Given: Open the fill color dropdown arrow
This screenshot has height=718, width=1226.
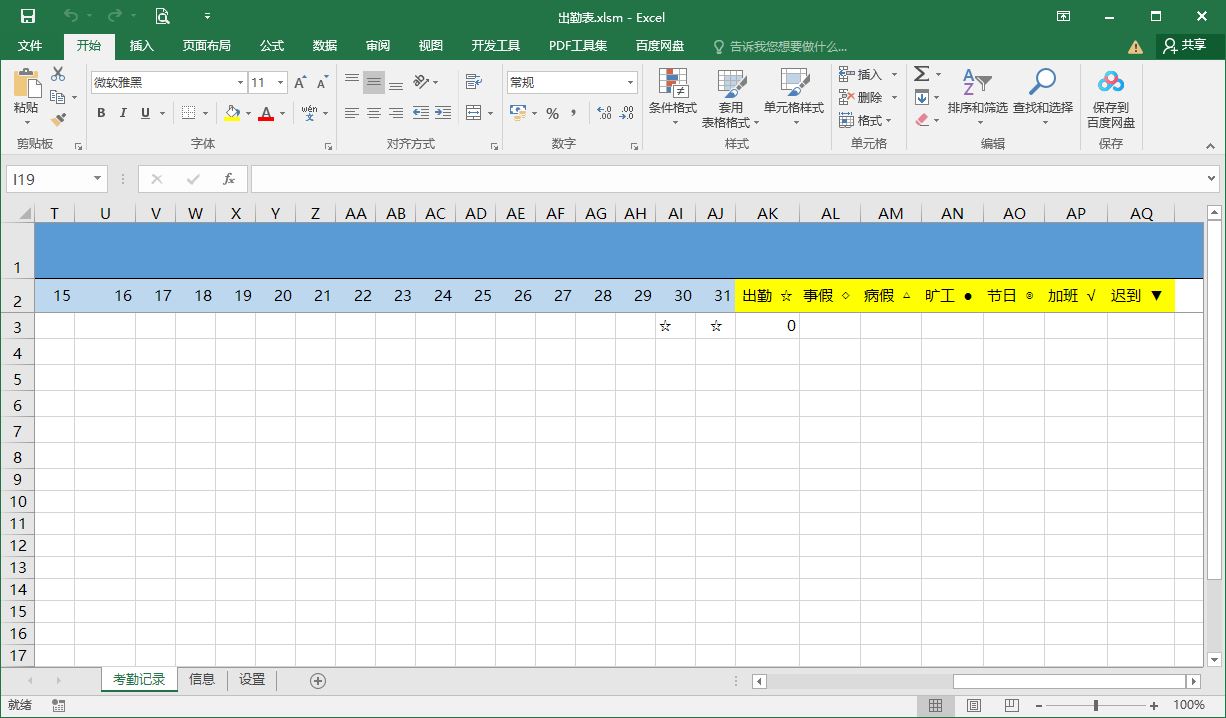Looking at the screenshot, I should click(246, 114).
